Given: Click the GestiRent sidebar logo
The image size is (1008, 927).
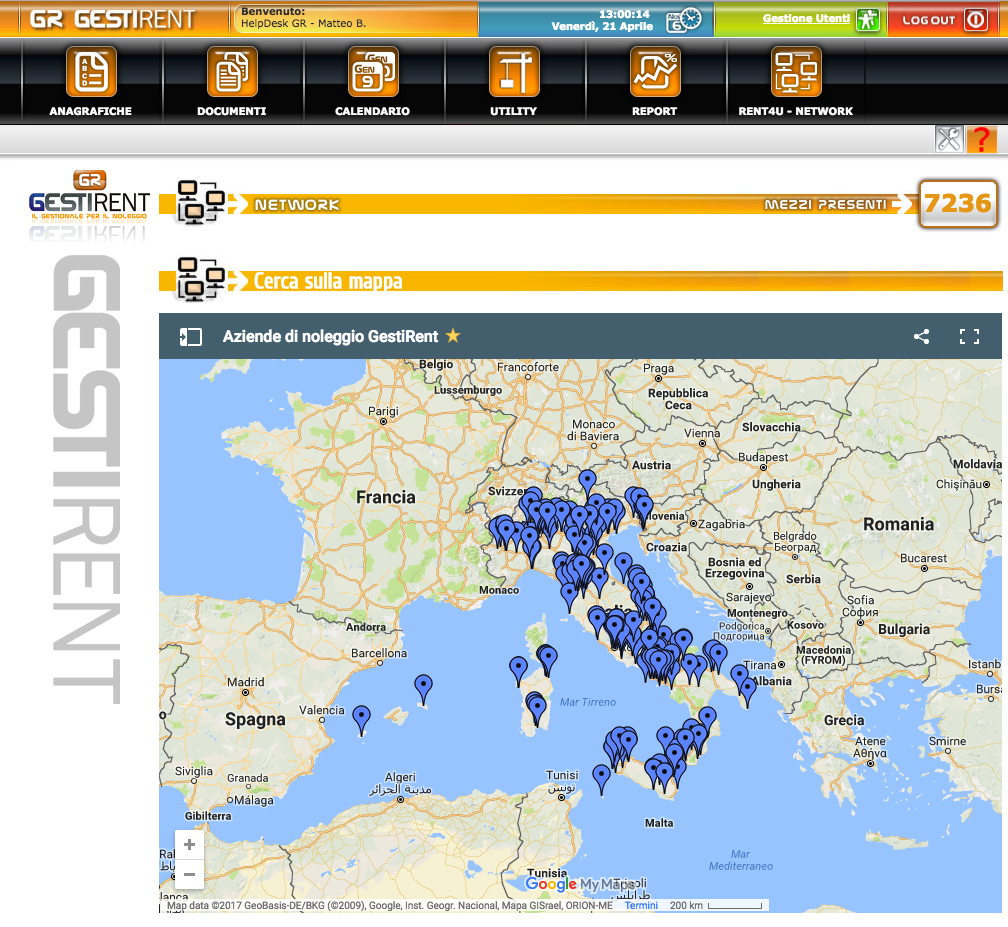Looking at the screenshot, I should coord(89,198).
